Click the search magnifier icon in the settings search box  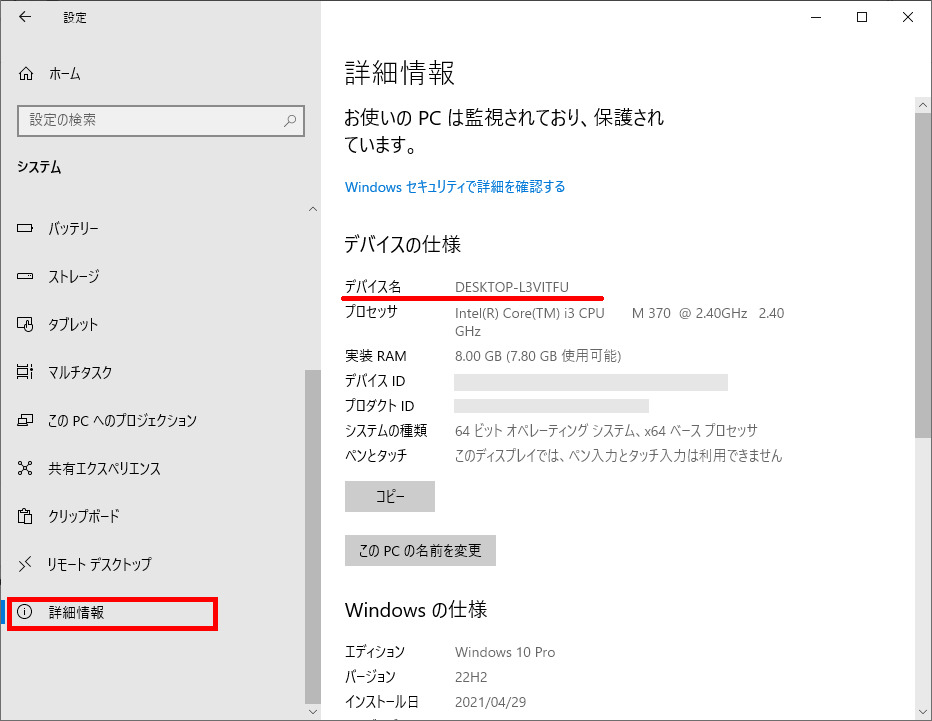click(290, 120)
